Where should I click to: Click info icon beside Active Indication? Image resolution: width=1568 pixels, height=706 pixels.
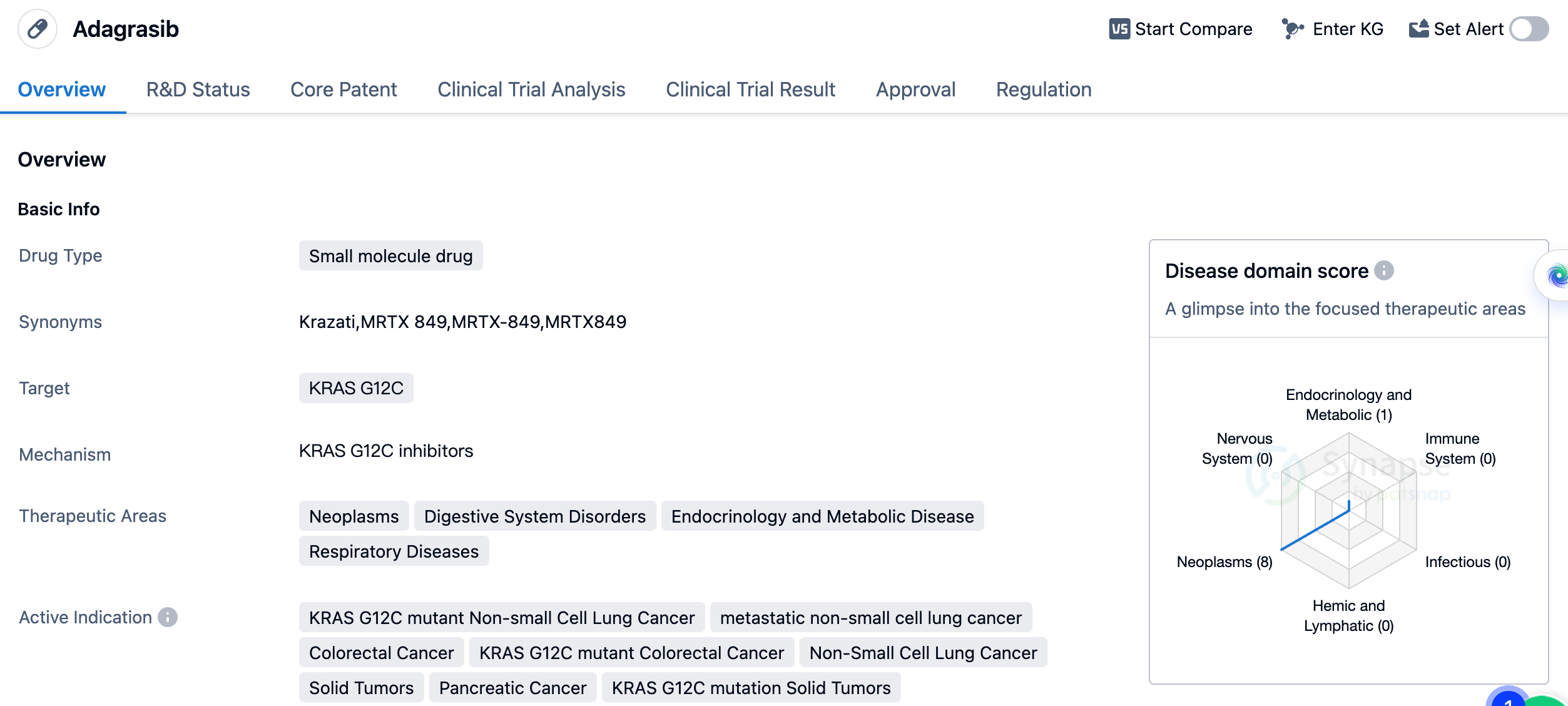point(168,617)
